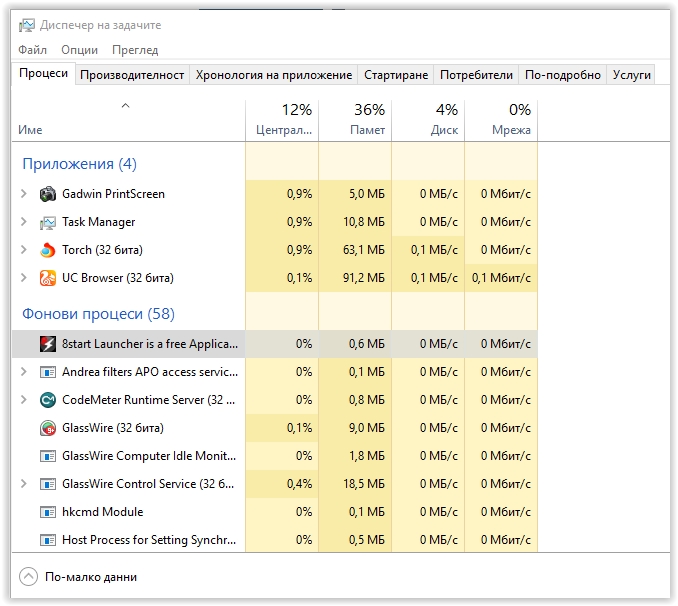The width and height of the screenshot is (678, 606).
Task: Select the Host Process for Setting Synchr... name
Action: (x=149, y=540)
